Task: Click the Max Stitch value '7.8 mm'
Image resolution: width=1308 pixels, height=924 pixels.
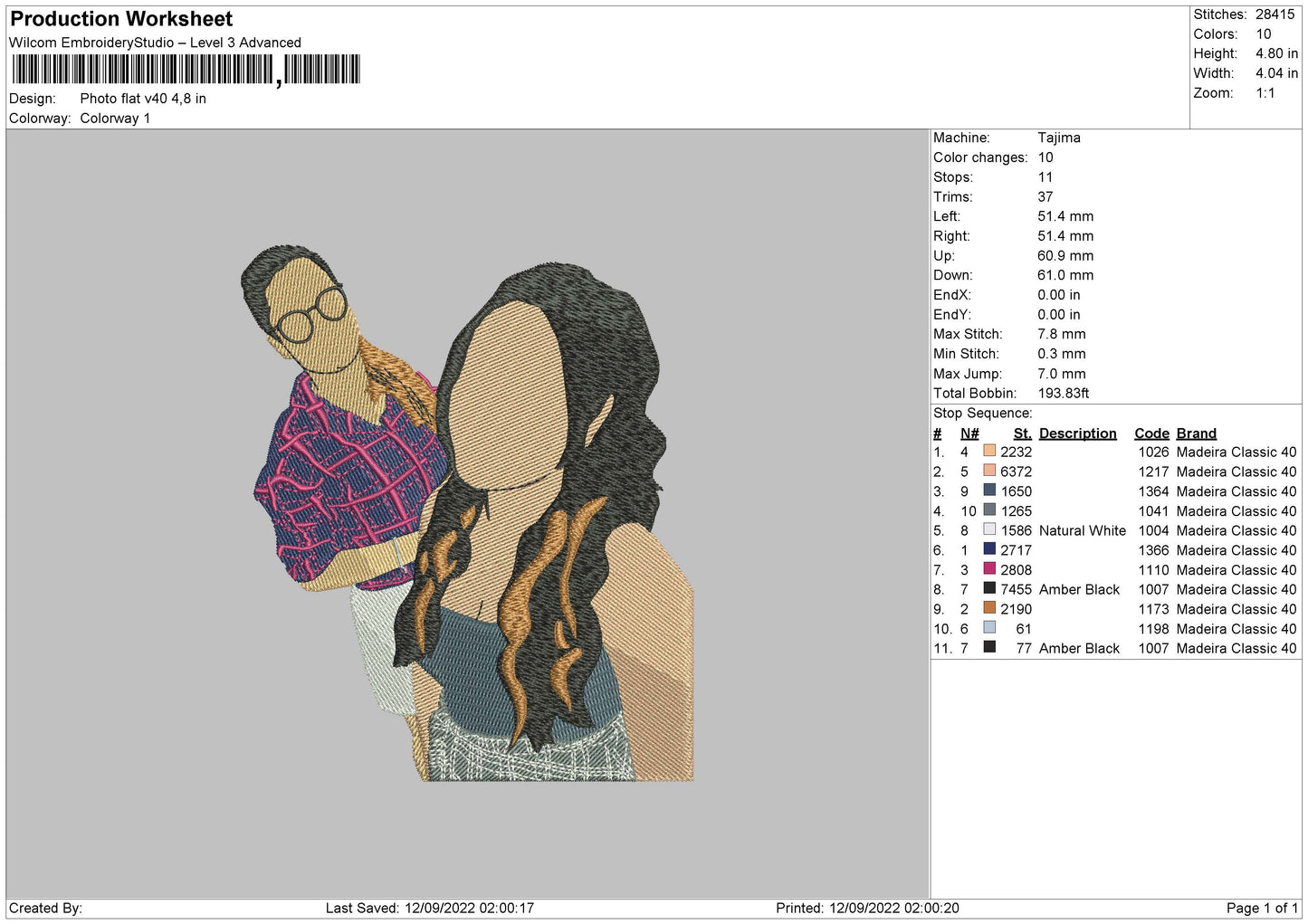Action: pos(1062,334)
